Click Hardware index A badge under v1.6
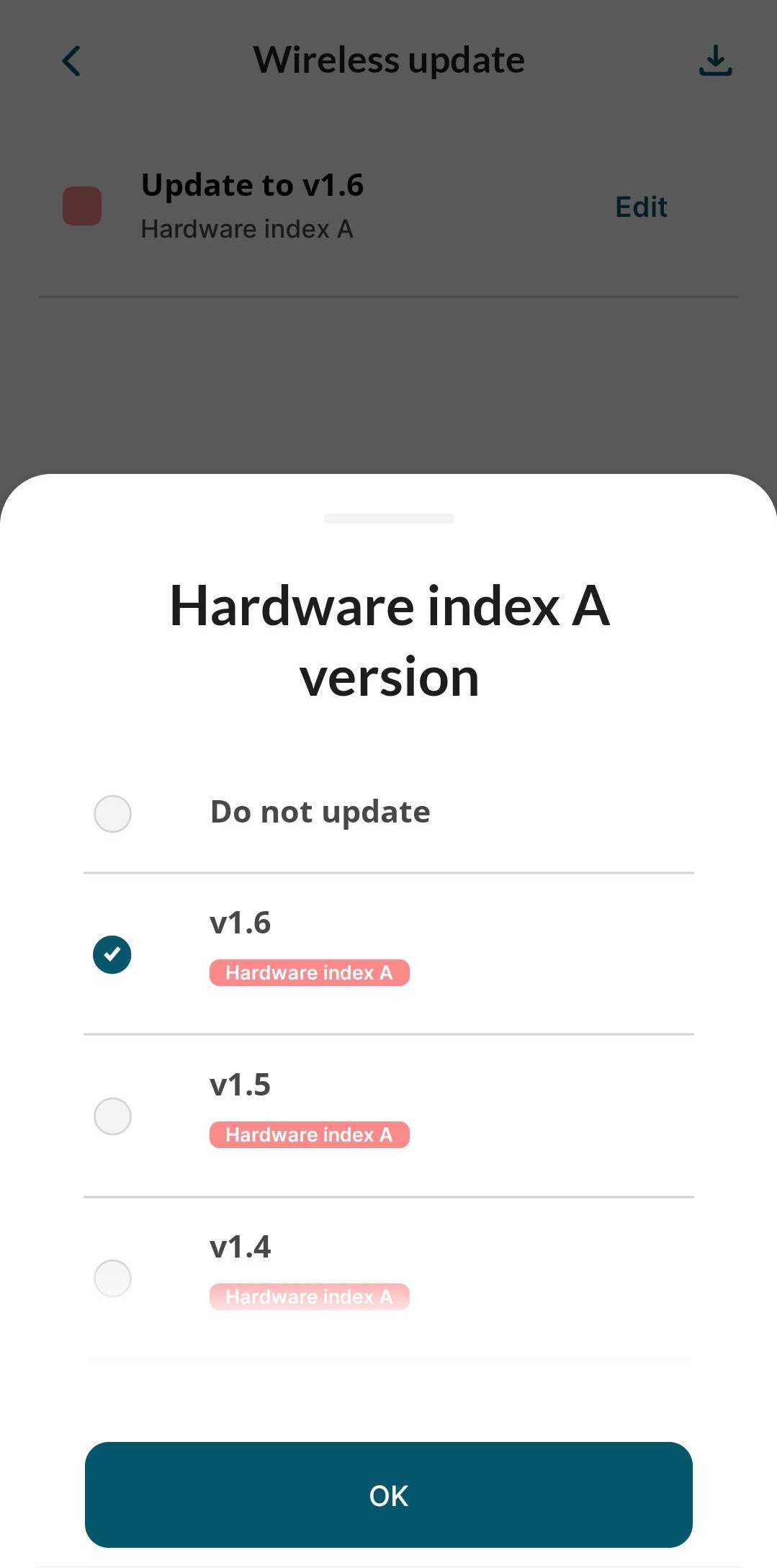The width and height of the screenshot is (777, 1568). (310, 973)
